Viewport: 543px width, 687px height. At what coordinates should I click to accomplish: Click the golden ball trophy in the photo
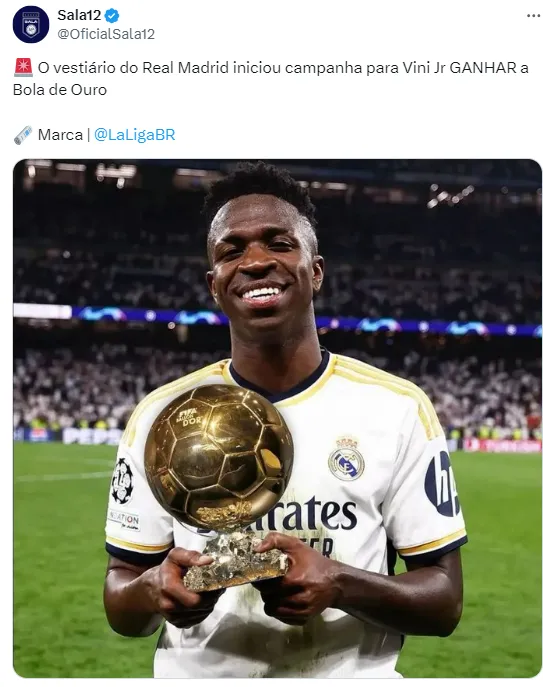[219, 456]
